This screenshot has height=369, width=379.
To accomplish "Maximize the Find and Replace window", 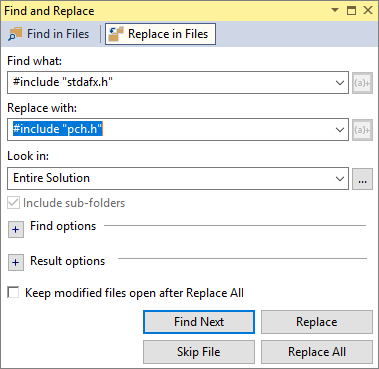I will click(x=351, y=10).
